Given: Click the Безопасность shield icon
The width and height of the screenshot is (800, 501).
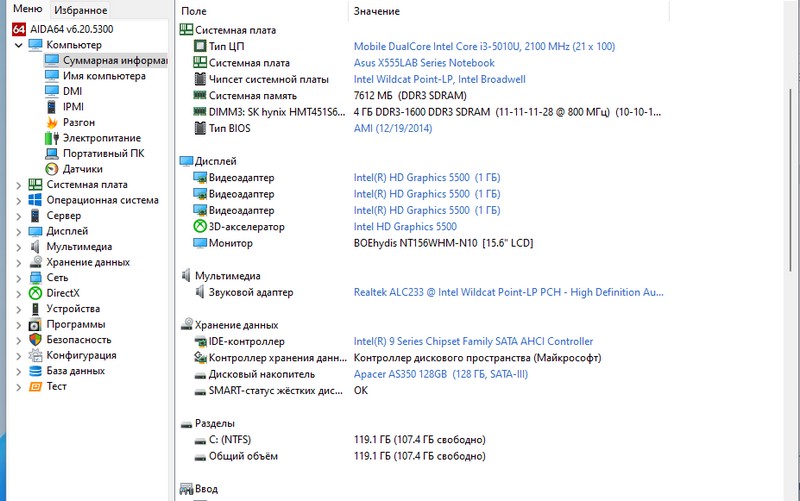Looking at the screenshot, I should (35, 339).
